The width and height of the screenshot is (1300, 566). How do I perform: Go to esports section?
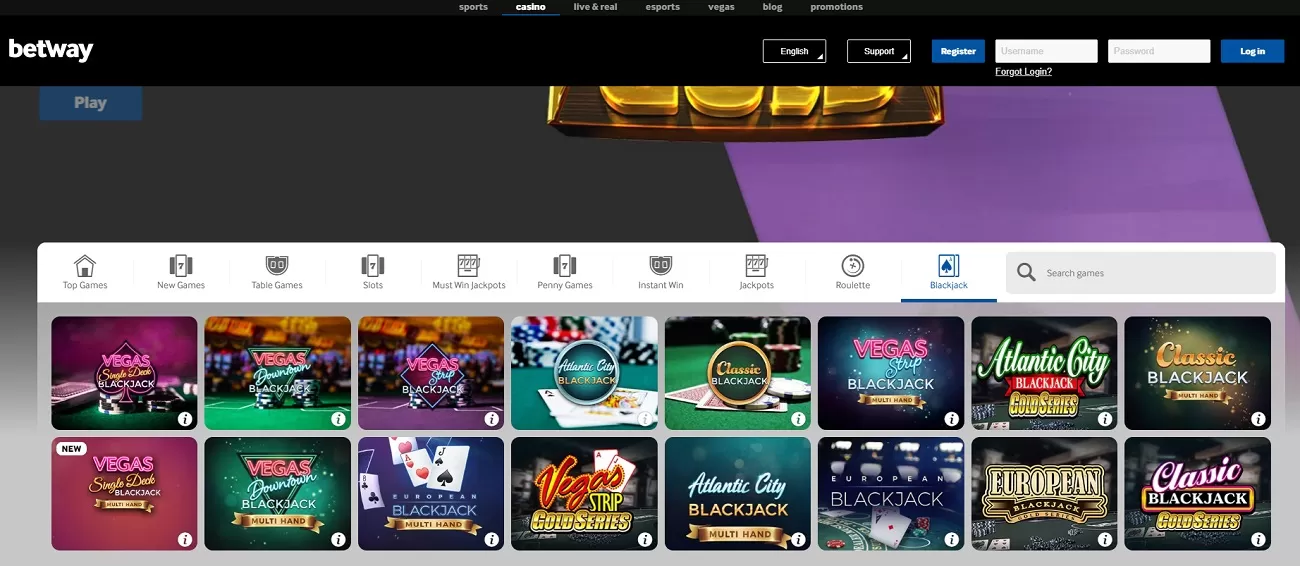click(x=663, y=7)
